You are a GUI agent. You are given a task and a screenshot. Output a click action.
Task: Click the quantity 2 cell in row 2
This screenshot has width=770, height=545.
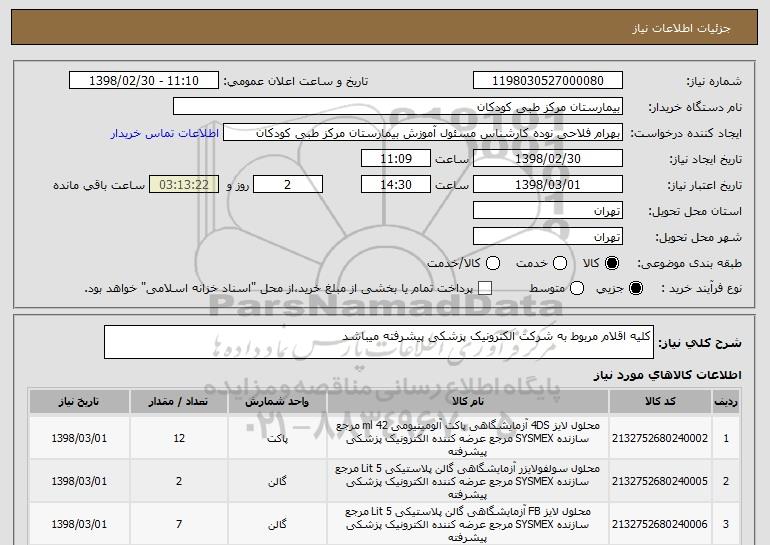pos(179,481)
